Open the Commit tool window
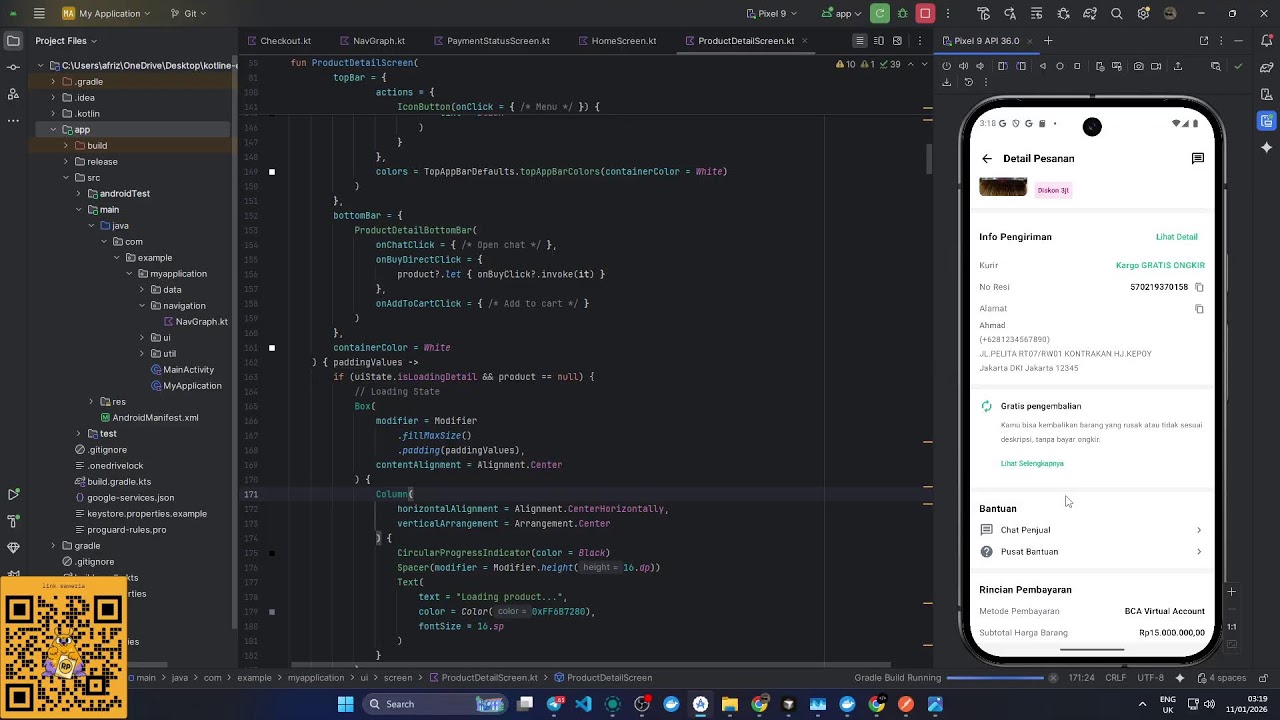1280x720 pixels. point(13,67)
